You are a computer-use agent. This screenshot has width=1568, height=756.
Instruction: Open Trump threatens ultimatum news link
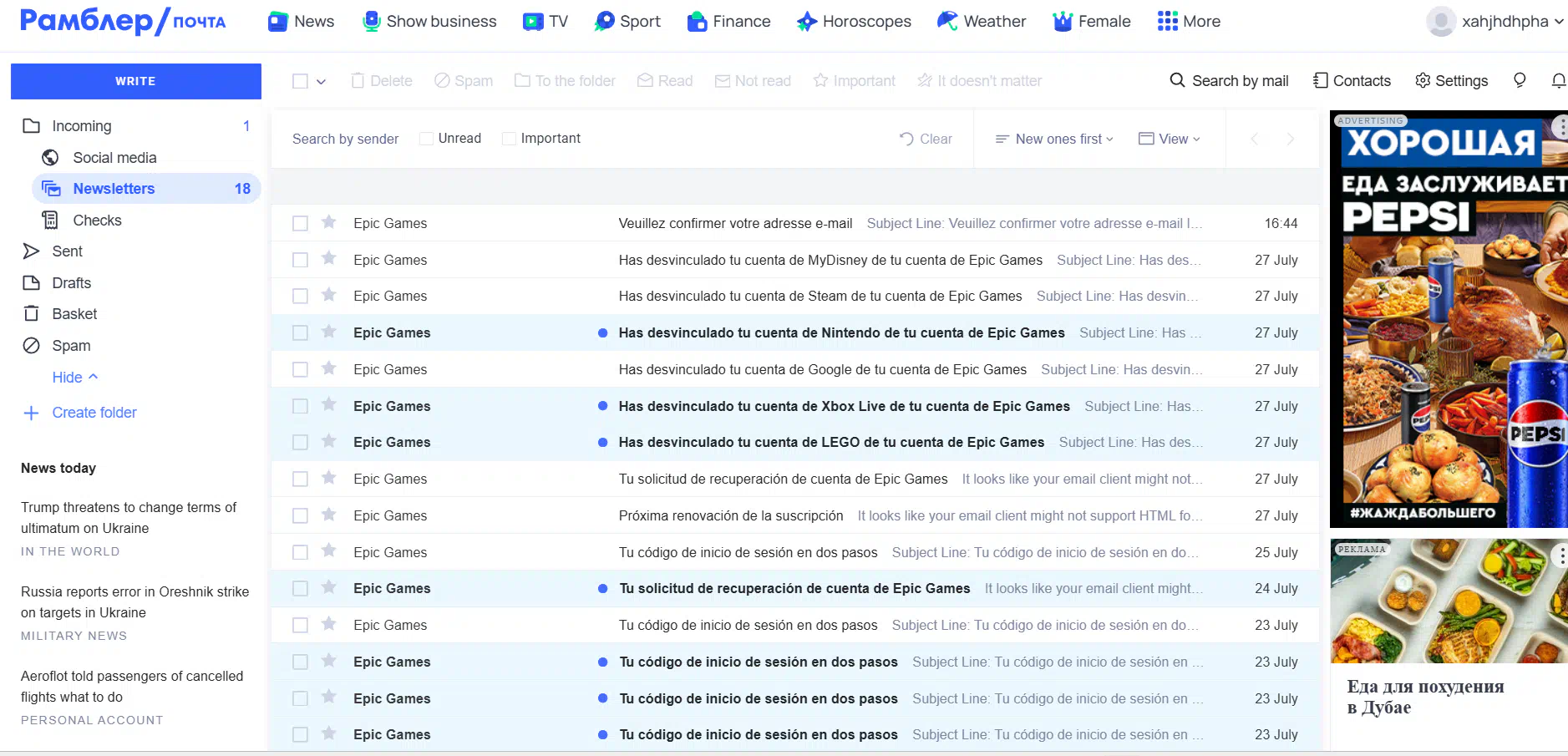(129, 518)
